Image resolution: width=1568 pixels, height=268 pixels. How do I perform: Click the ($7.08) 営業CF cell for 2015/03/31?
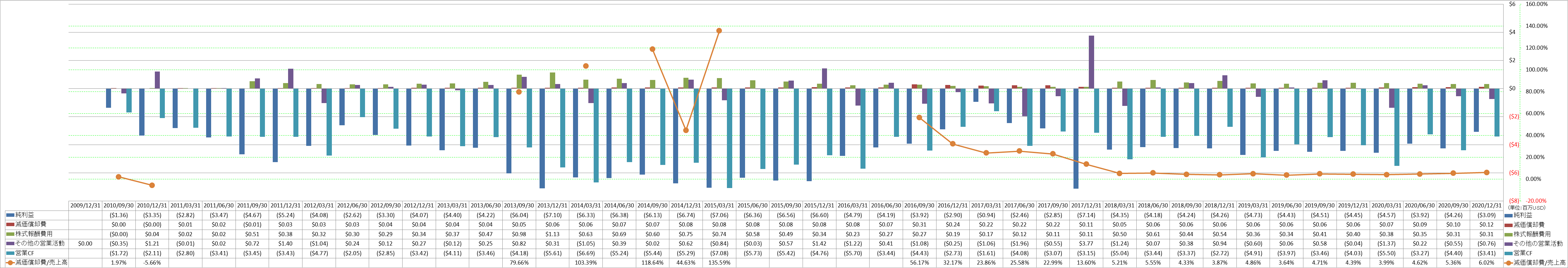pos(719,253)
